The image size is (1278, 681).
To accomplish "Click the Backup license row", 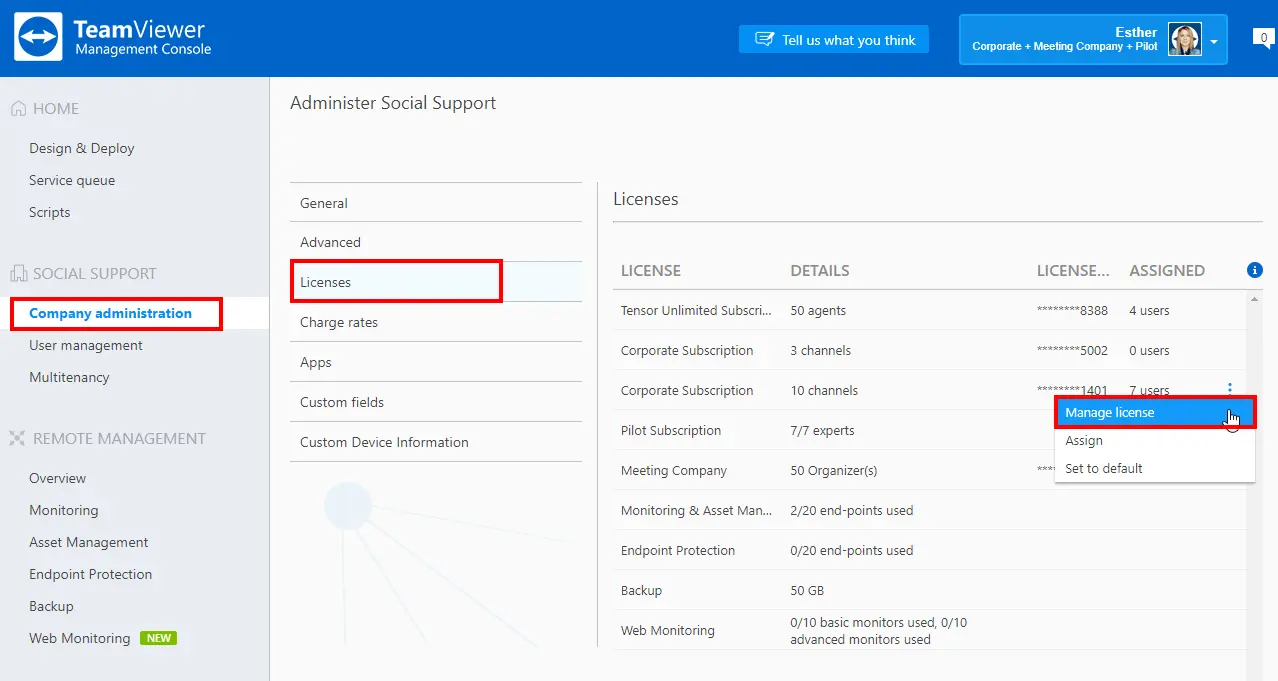I will (x=930, y=590).
